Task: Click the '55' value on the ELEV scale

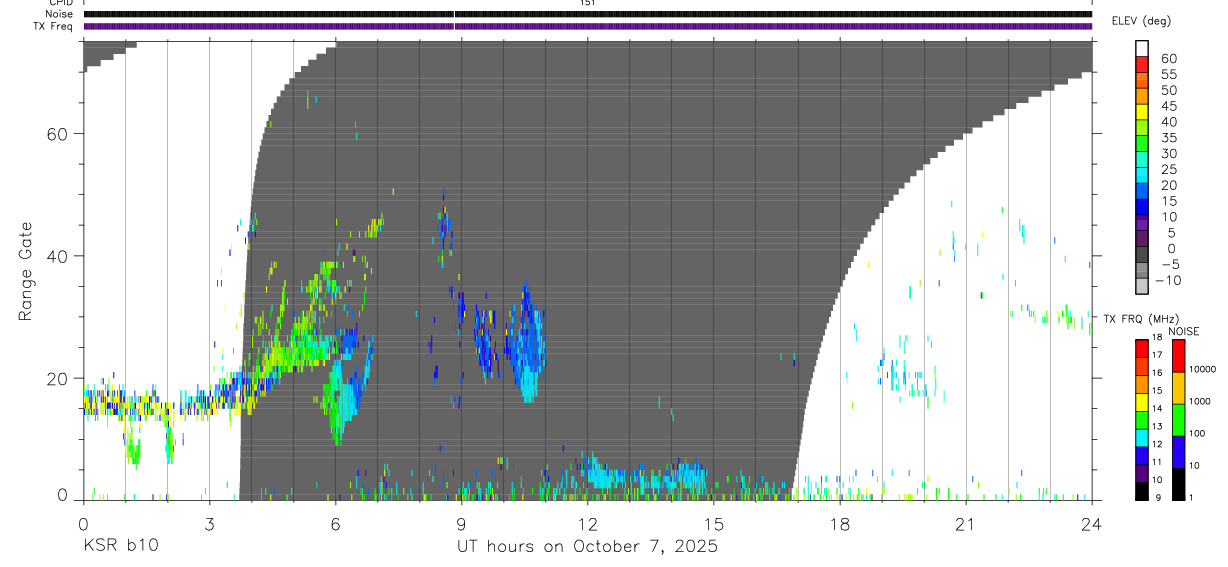Action: [1169, 74]
